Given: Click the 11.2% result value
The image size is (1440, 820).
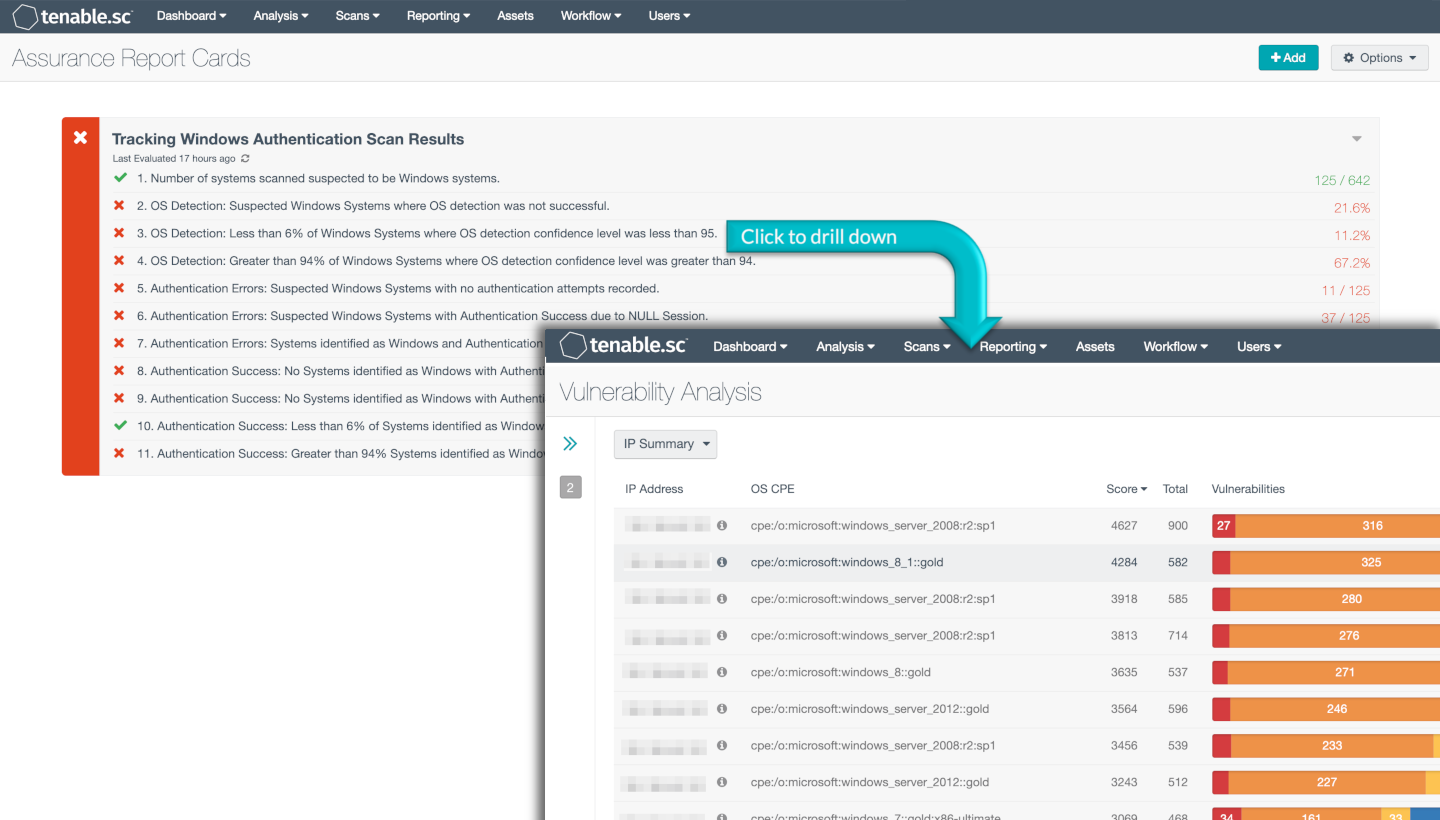Looking at the screenshot, I should (x=1352, y=236).
